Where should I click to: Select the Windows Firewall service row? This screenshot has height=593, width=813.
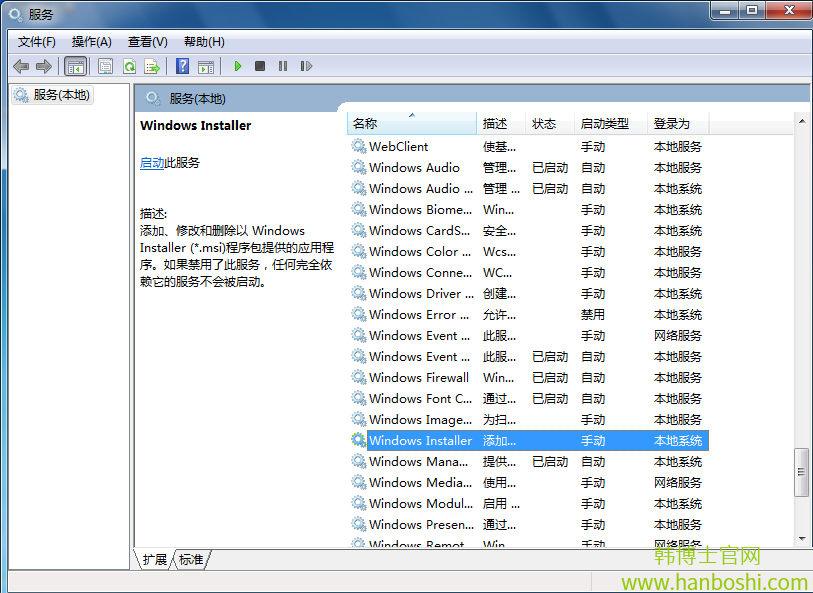420,377
